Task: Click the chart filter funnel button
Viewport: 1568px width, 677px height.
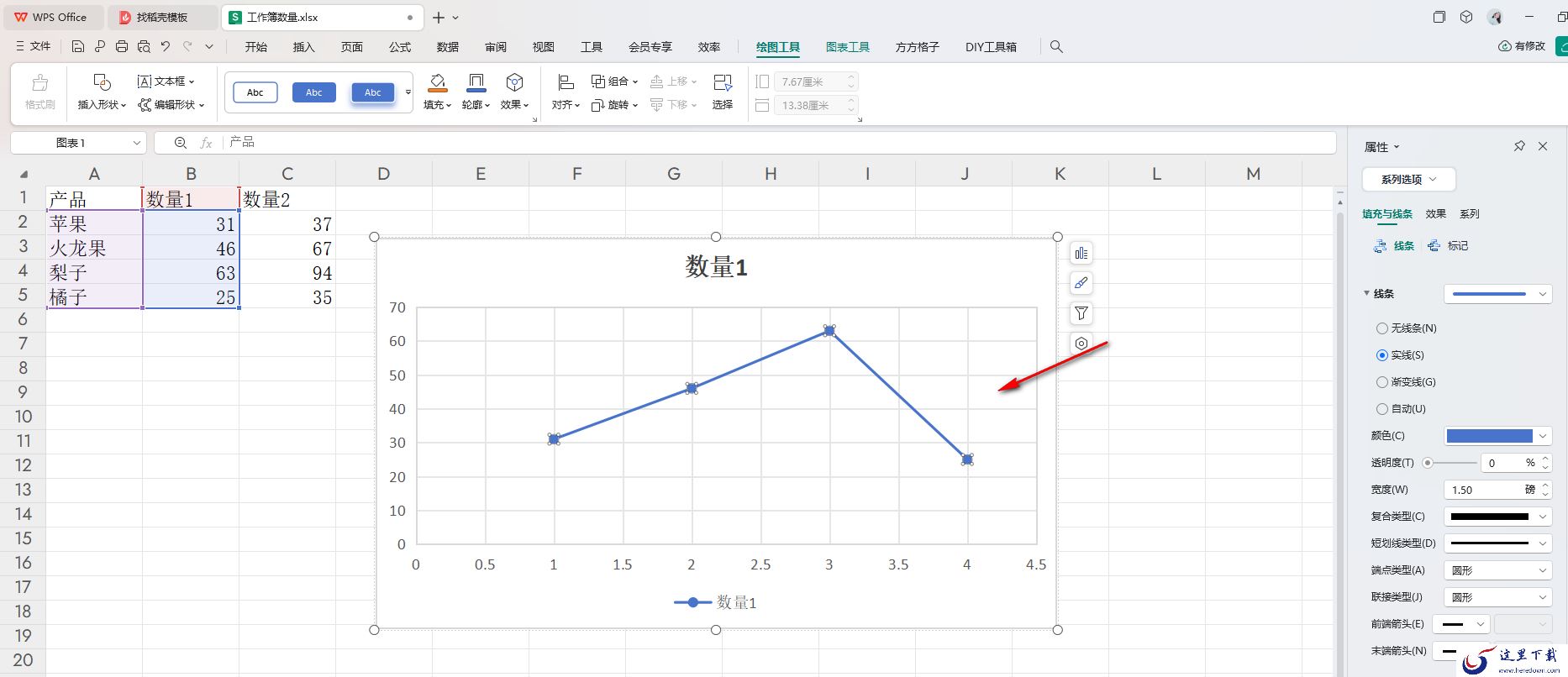Action: pyautogui.click(x=1081, y=313)
